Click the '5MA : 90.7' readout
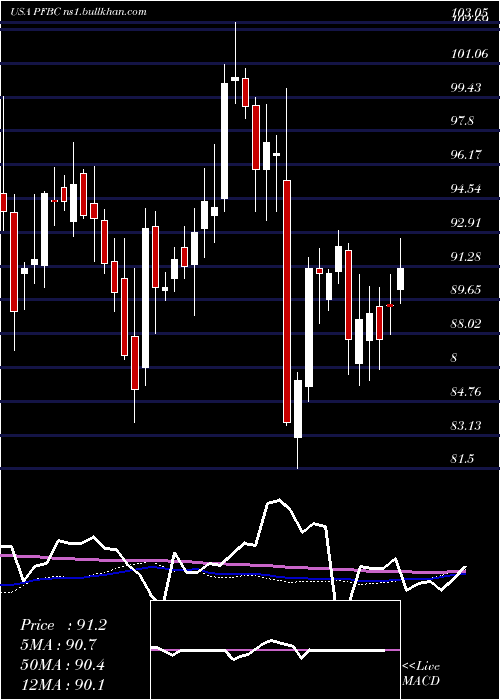Screen dimensions: 500x700 [58, 644]
